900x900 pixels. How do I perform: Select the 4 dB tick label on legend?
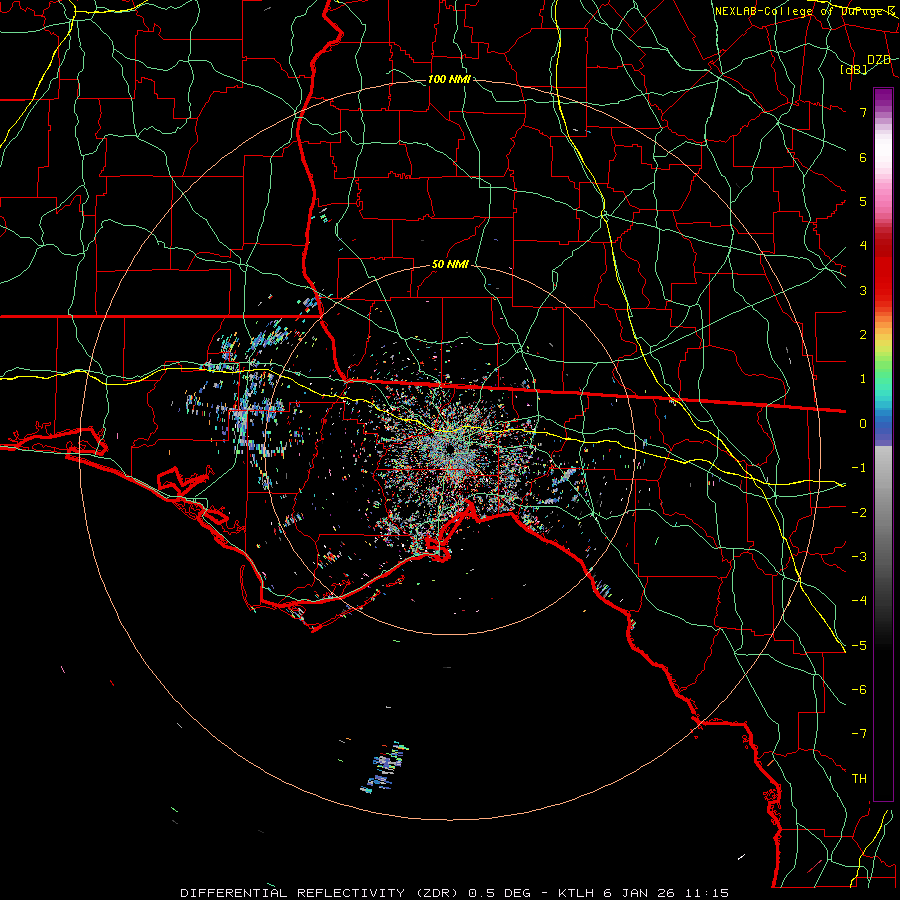tap(863, 246)
